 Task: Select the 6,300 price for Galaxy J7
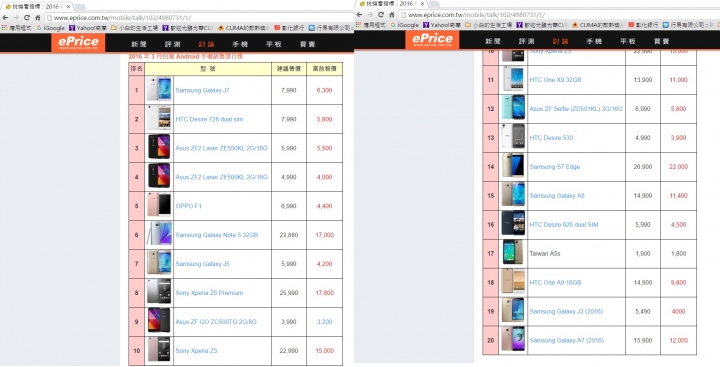(324, 90)
